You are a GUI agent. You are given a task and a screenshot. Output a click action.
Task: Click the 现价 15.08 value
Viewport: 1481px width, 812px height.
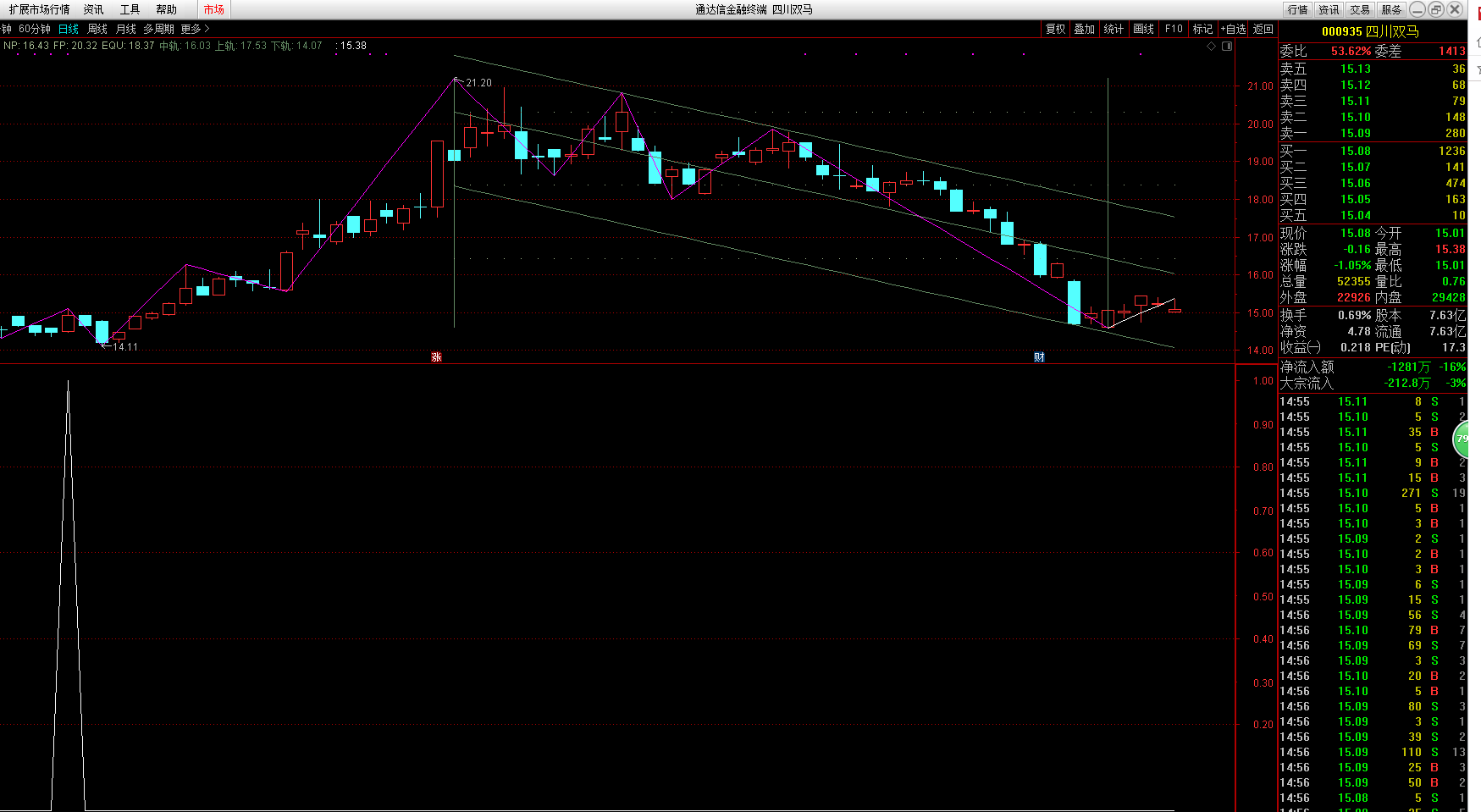[x=1355, y=233]
